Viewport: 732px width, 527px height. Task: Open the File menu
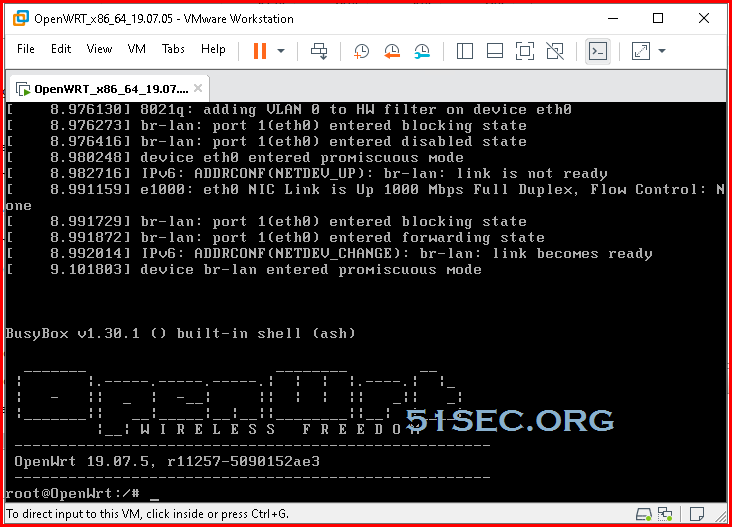coord(26,49)
